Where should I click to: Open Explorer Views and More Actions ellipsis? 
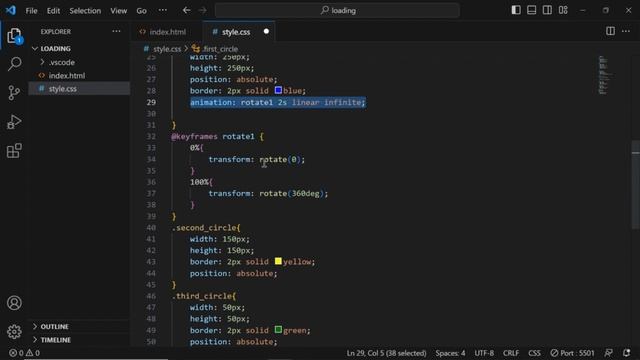coord(116,31)
